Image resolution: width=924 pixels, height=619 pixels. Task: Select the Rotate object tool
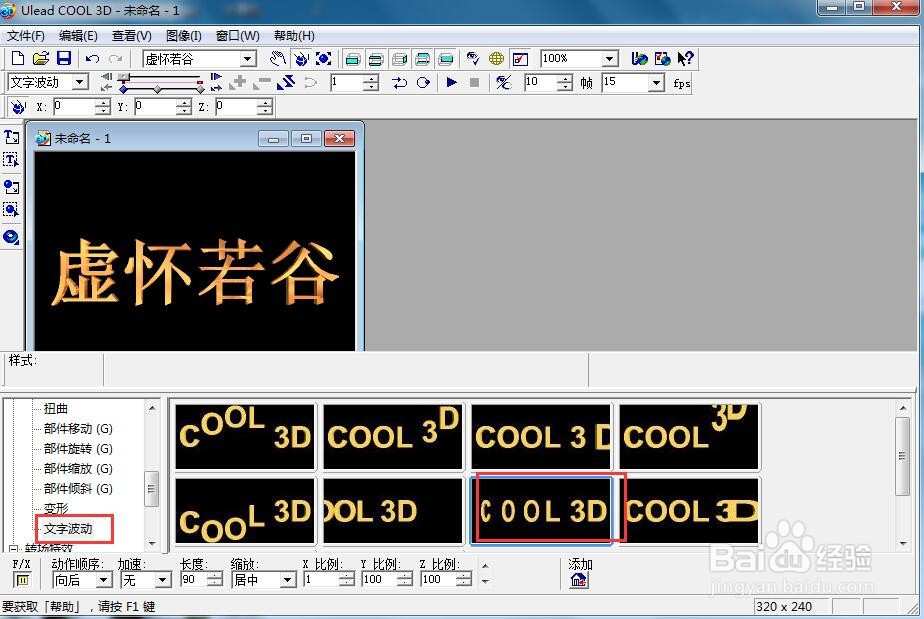click(301, 58)
